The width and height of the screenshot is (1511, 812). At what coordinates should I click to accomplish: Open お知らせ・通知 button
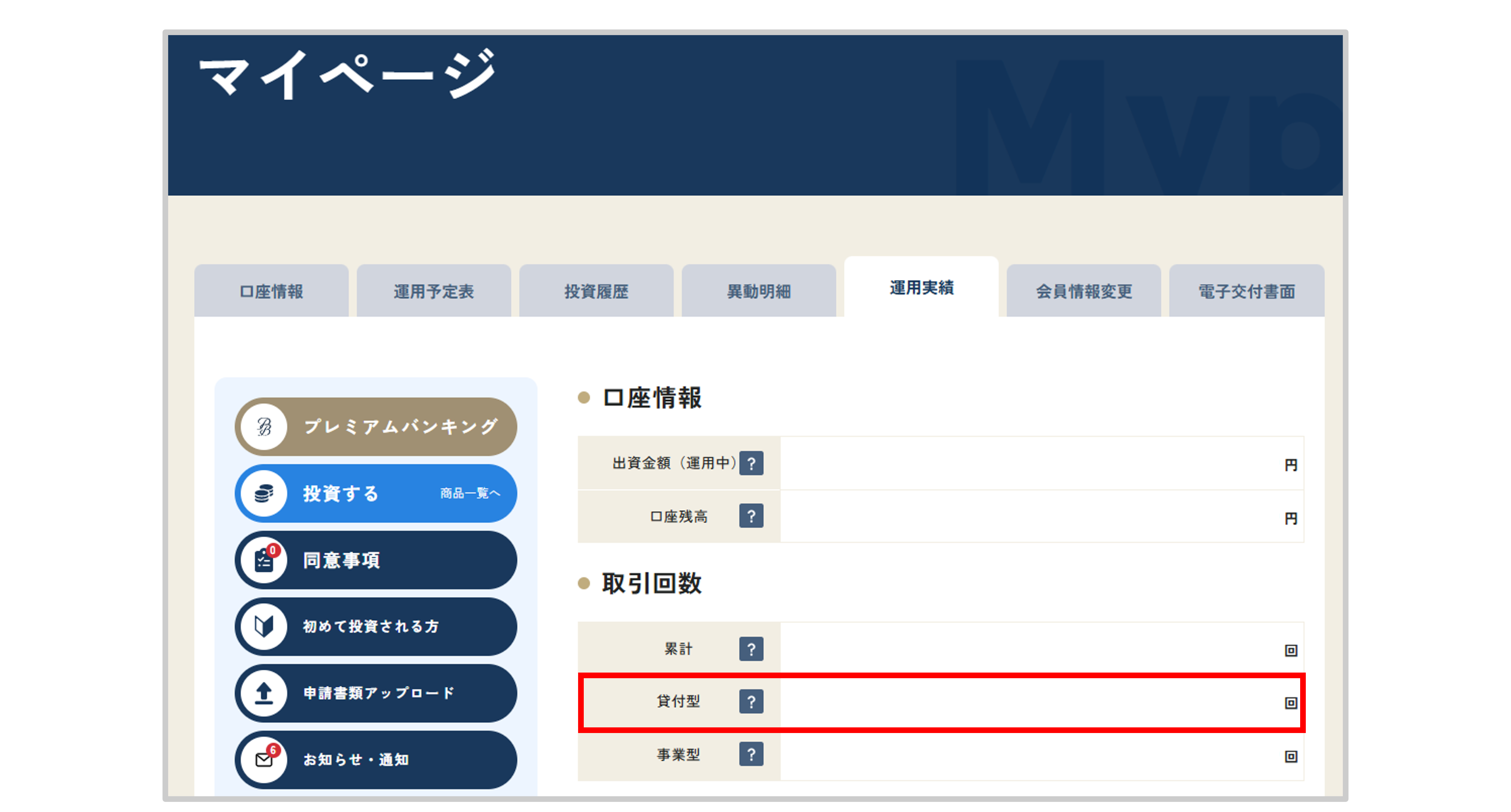(376, 760)
